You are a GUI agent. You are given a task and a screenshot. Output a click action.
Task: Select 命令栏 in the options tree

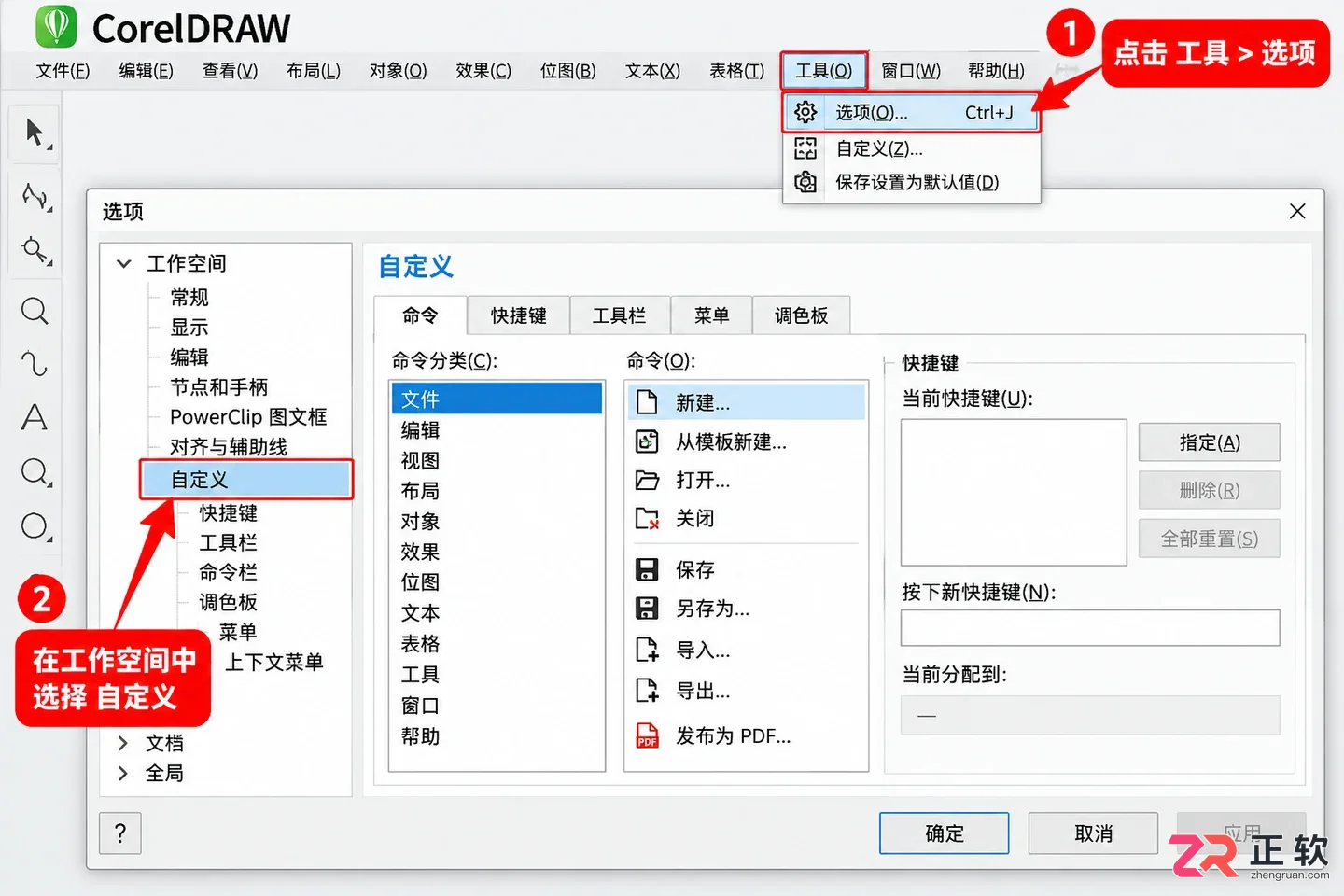228,572
